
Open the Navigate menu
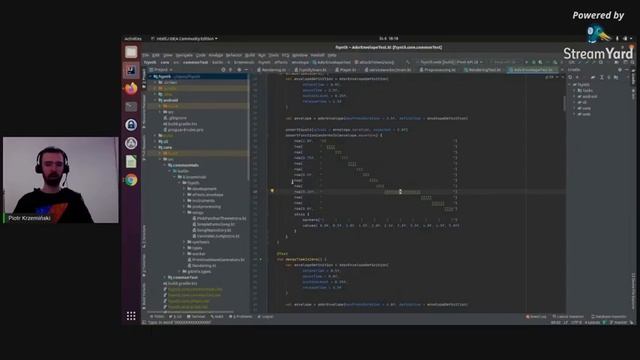tap(184, 55)
